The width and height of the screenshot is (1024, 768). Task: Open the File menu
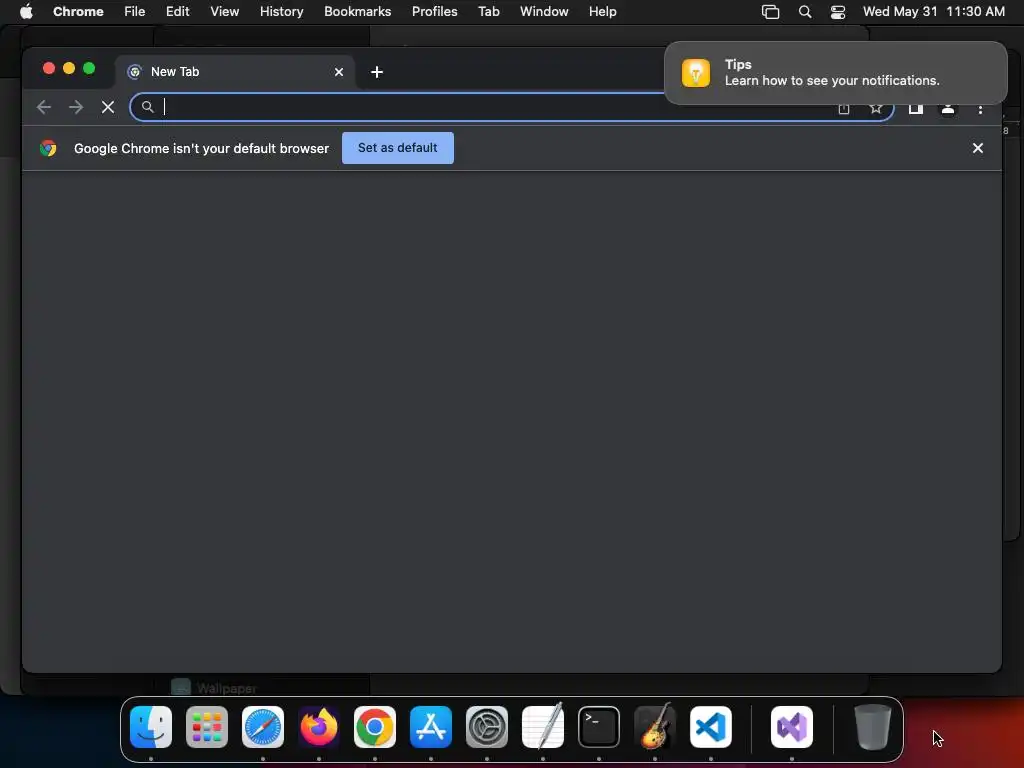coord(135,12)
